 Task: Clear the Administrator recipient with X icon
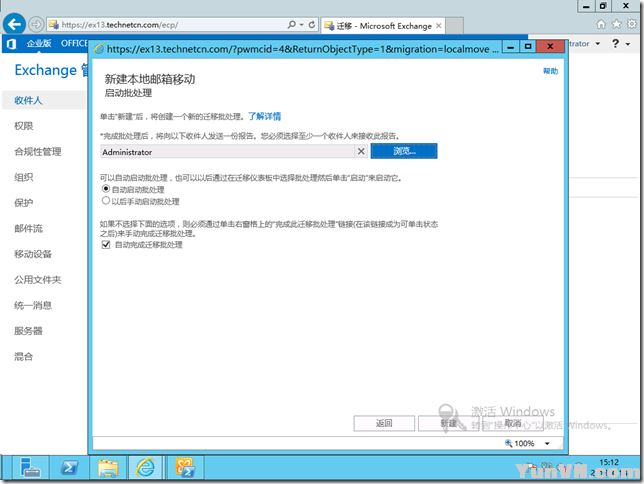coord(361,151)
